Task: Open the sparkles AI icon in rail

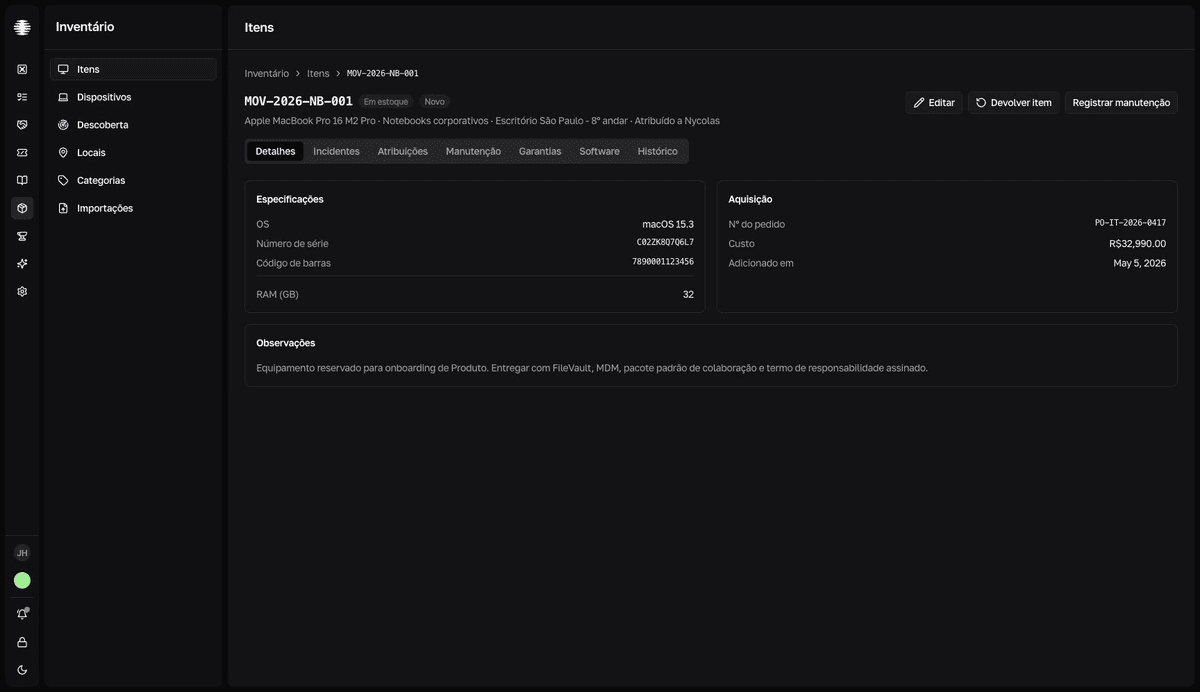Action: point(22,264)
